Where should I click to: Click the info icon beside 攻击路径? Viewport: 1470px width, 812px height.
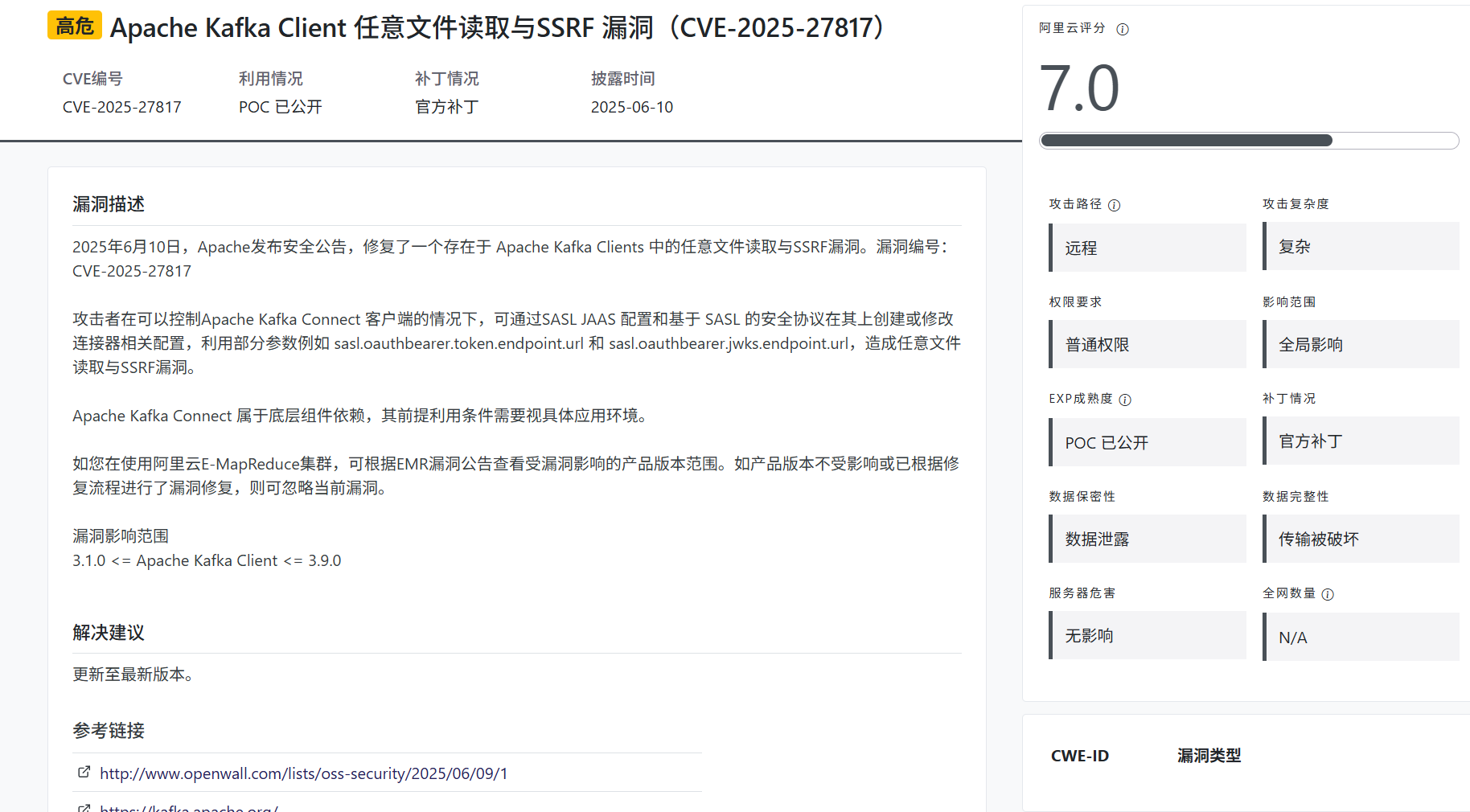click(1114, 205)
